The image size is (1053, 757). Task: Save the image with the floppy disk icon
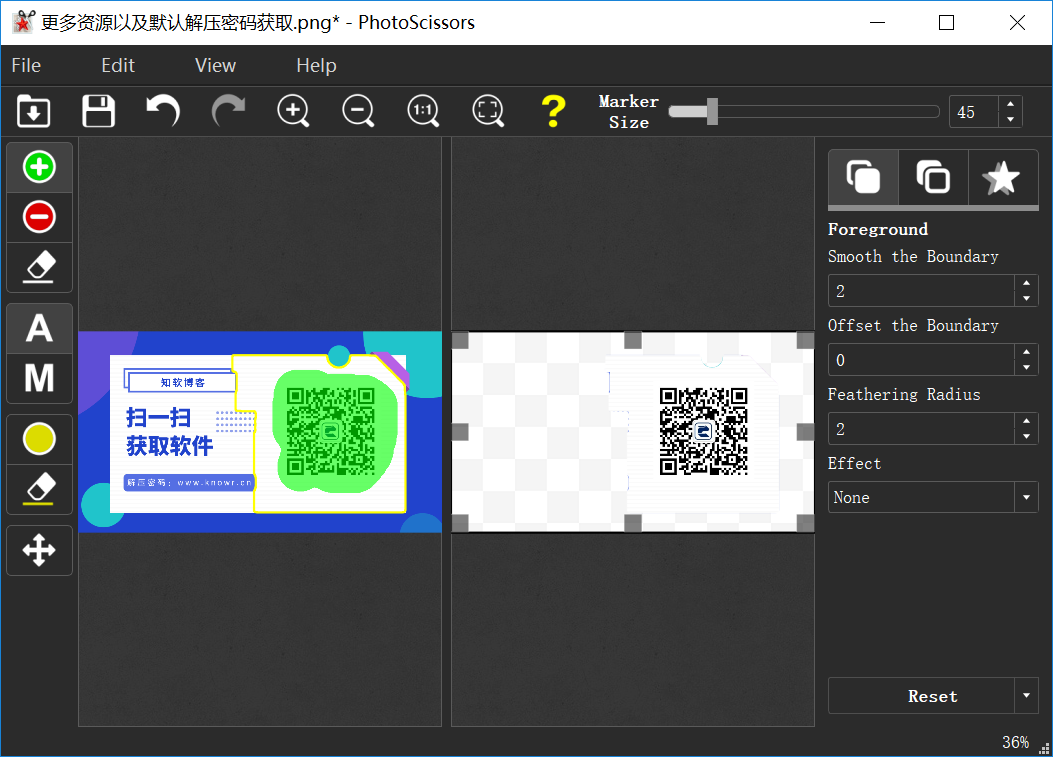pyautogui.click(x=99, y=111)
